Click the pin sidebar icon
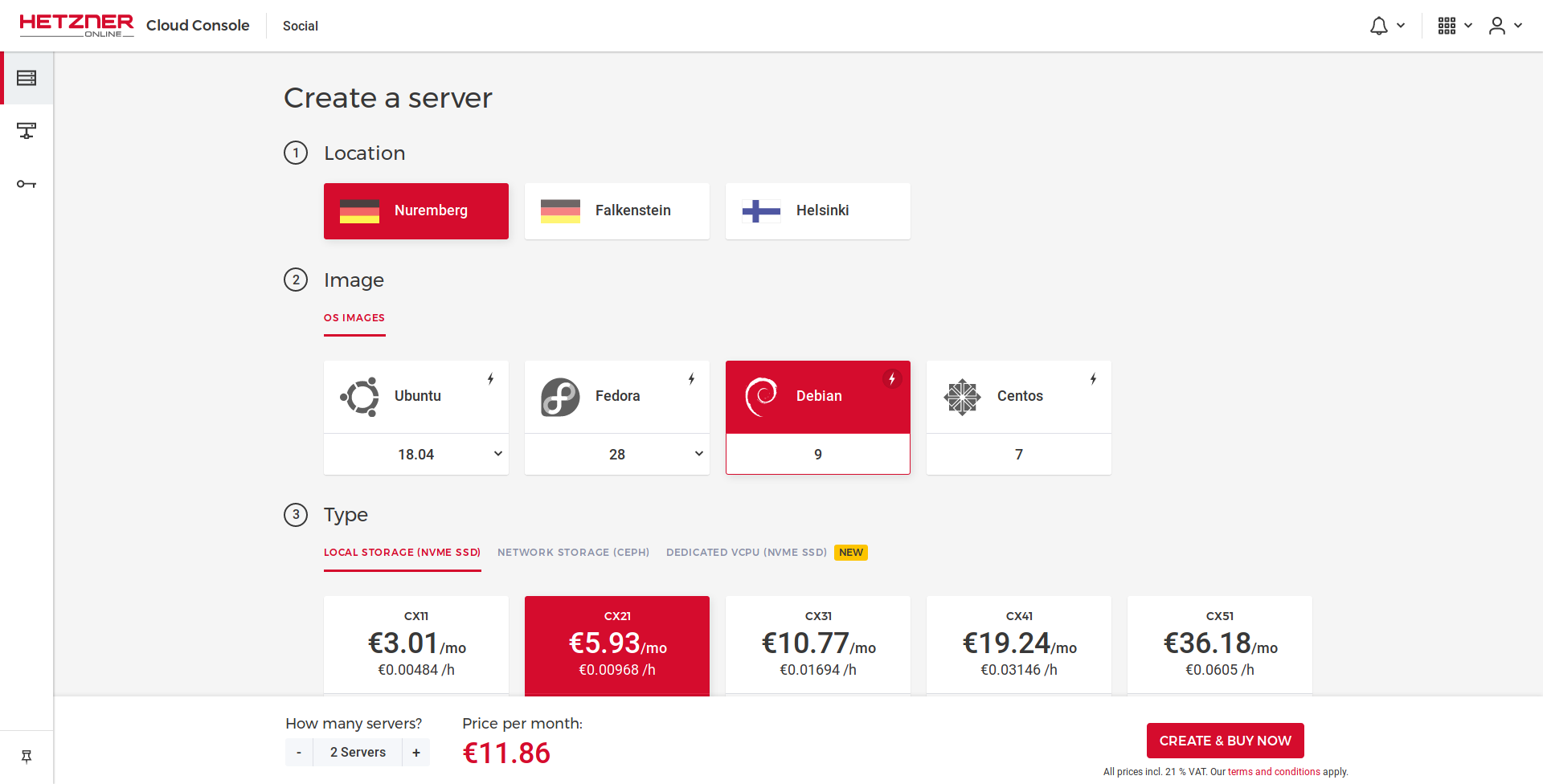The height and width of the screenshot is (784, 1543). 27,756
